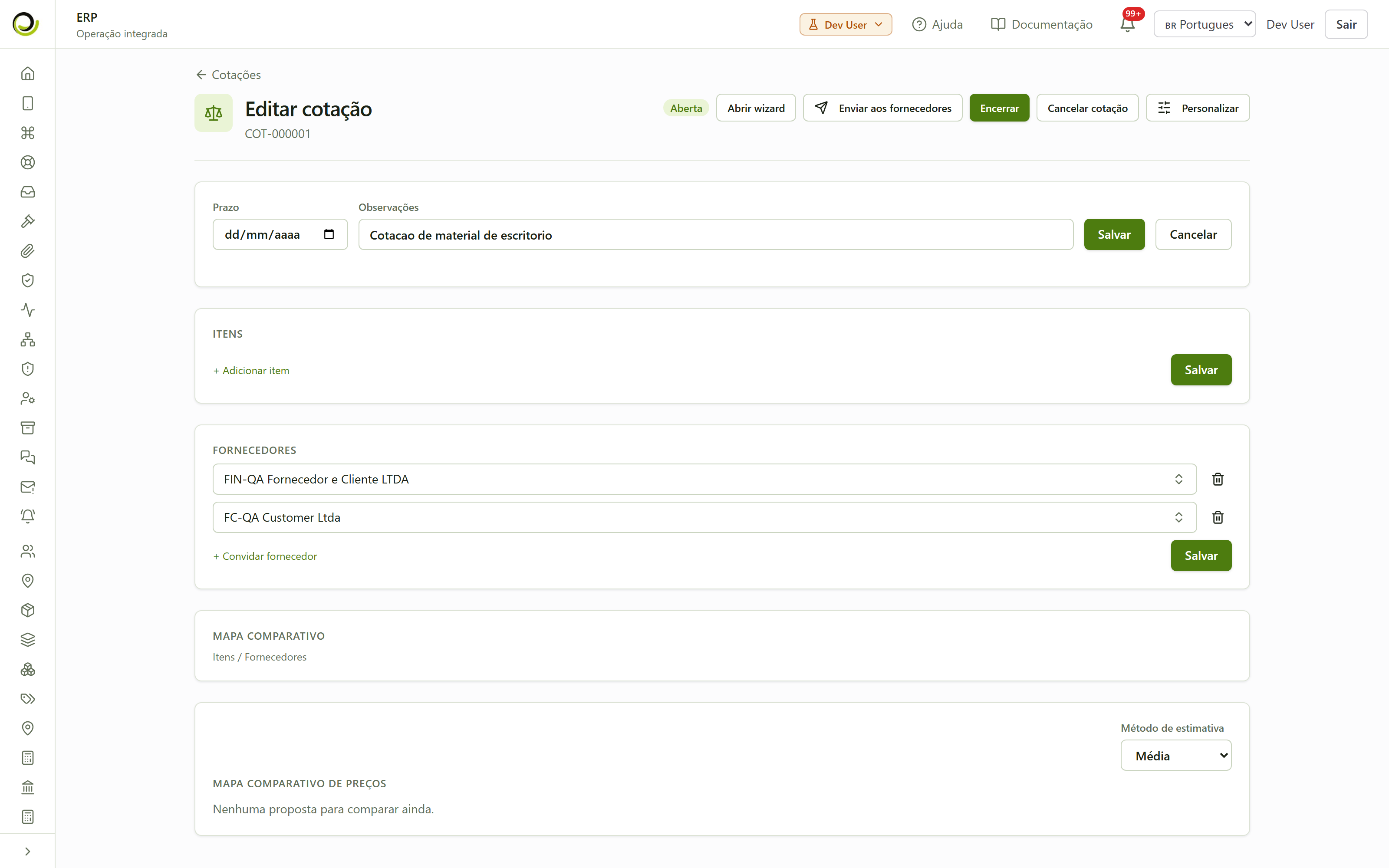Image resolution: width=1389 pixels, height=868 pixels.
Task: Click the Observações text input
Action: click(716, 234)
